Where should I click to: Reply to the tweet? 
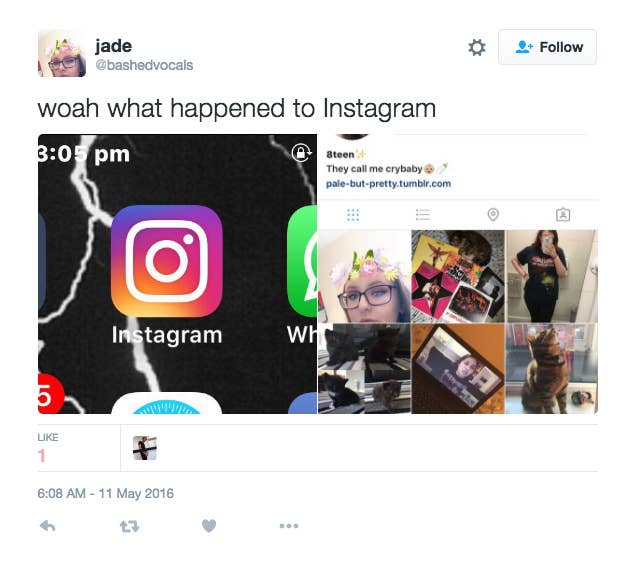click(48, 526)
